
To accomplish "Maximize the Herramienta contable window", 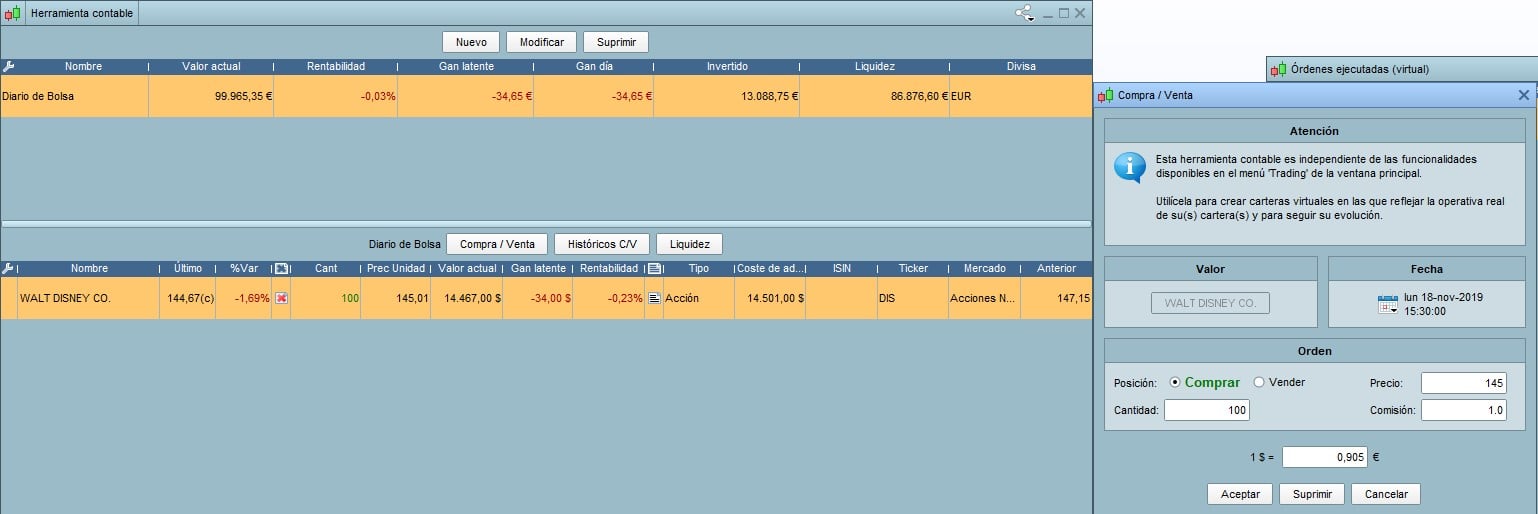I will pyautogui.click(x=1064, y=14).
